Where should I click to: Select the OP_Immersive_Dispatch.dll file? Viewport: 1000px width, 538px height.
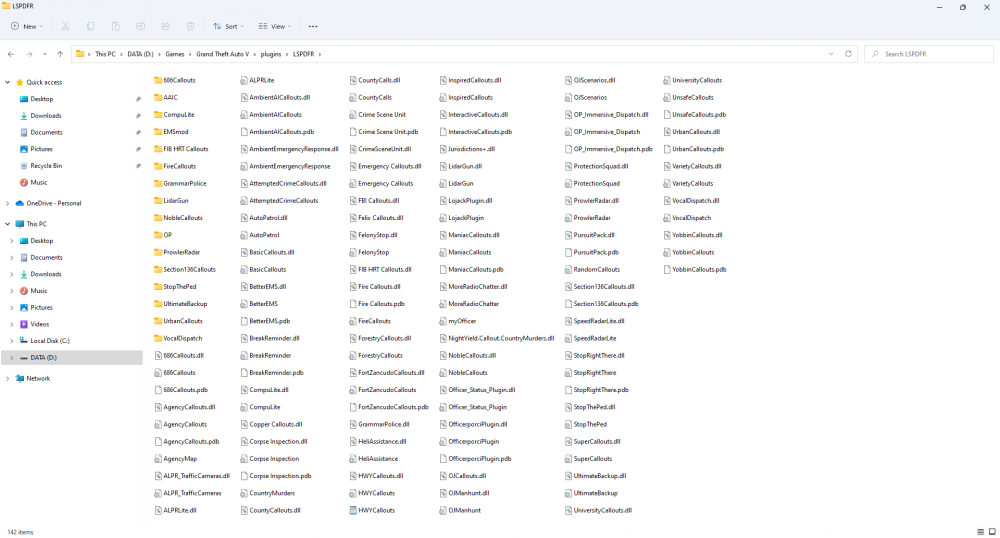tap(607, 115)
